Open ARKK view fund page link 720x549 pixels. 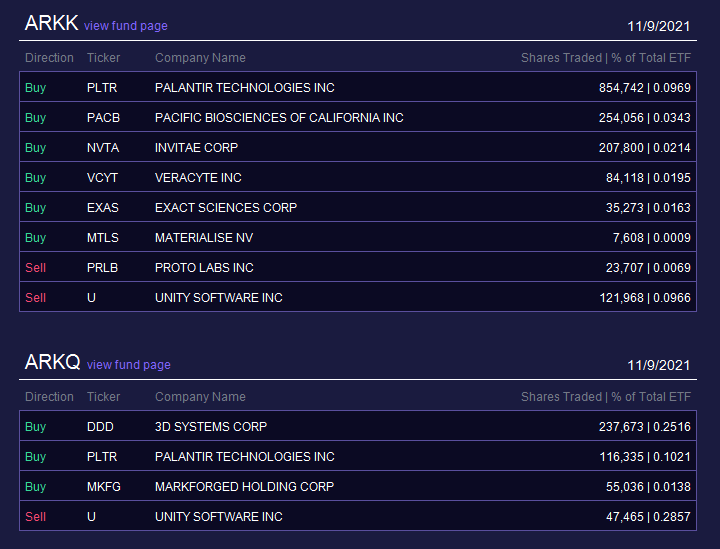pos(125,26)
